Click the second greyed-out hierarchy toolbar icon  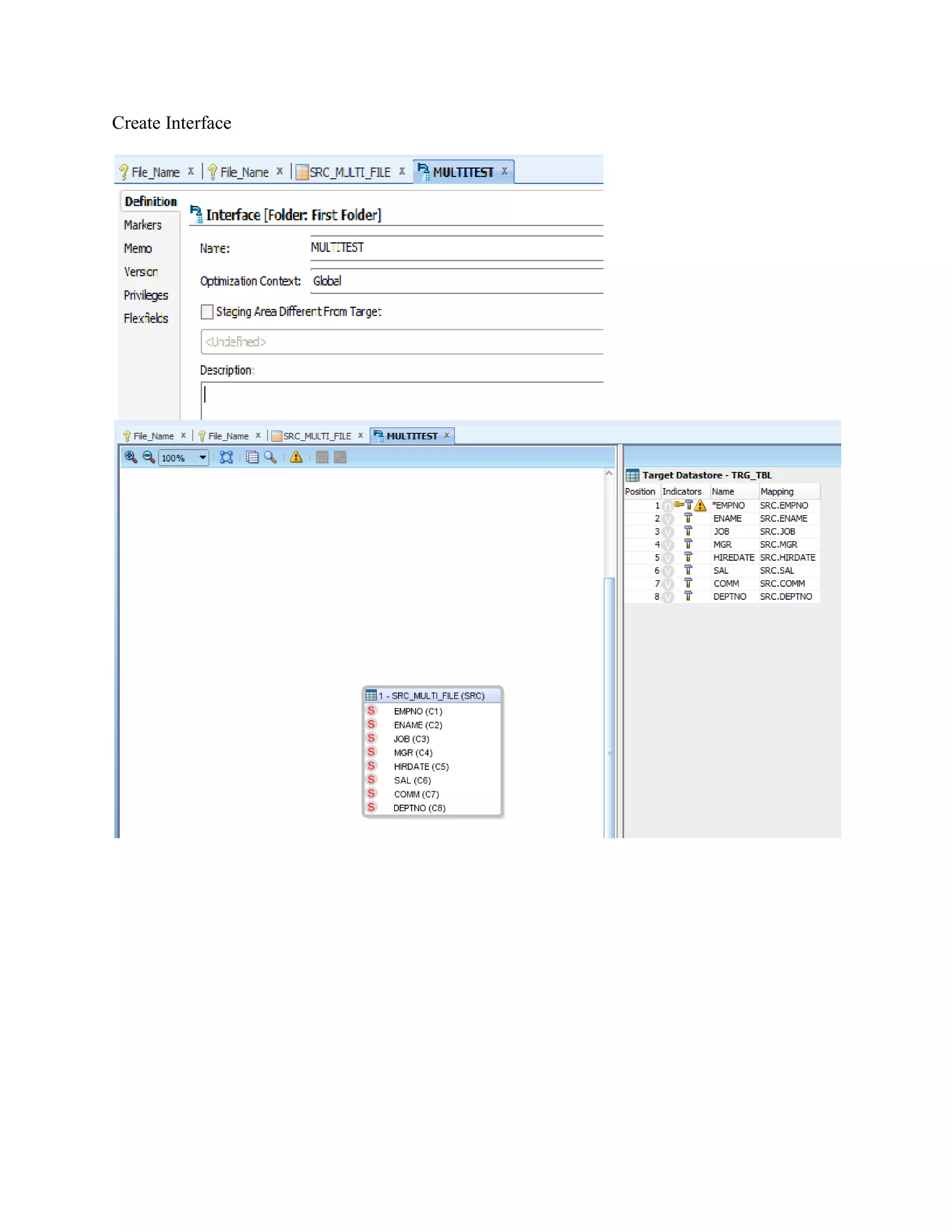coord(340,457)
